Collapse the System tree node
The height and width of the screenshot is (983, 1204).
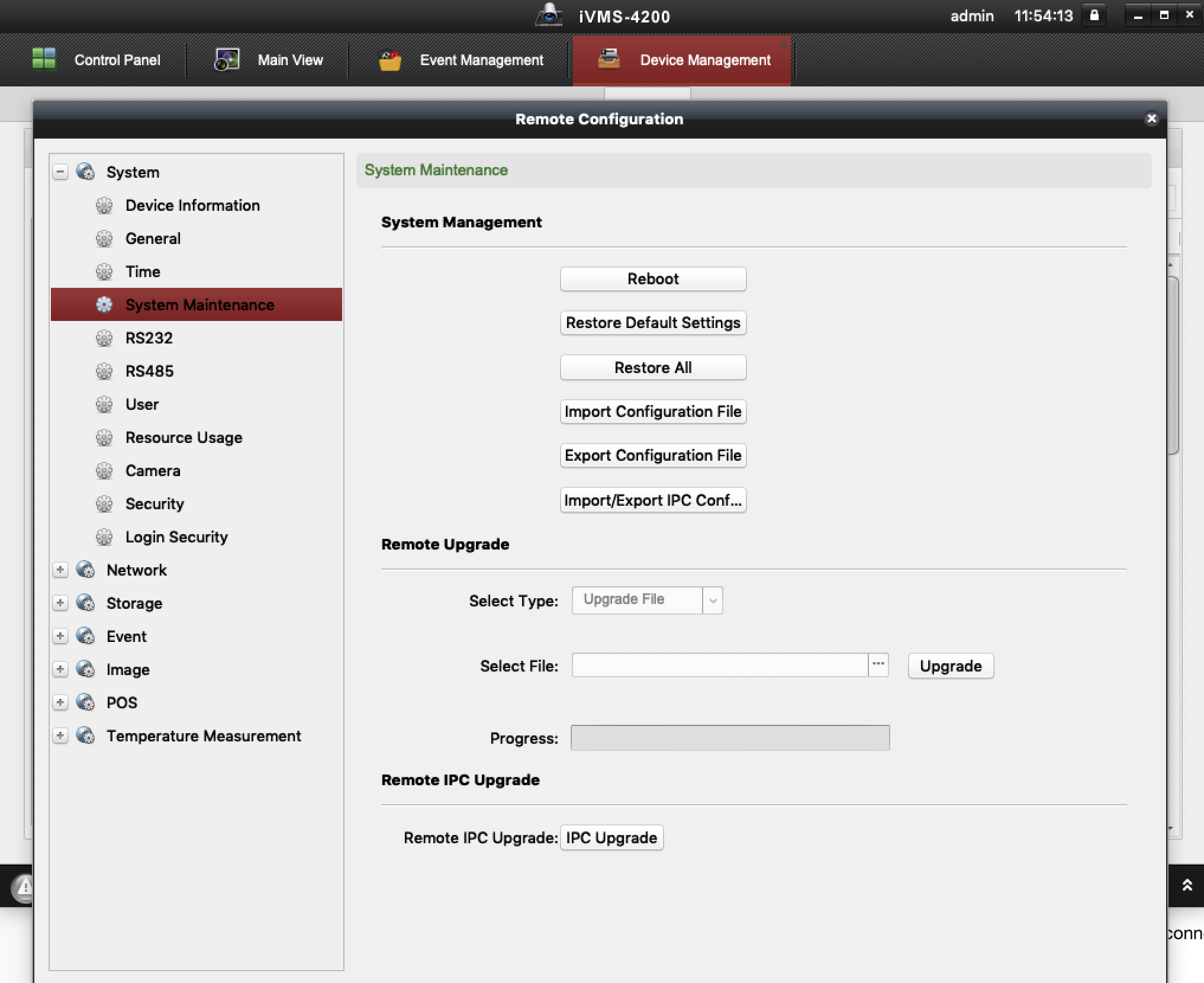click(x=60, y=172)
